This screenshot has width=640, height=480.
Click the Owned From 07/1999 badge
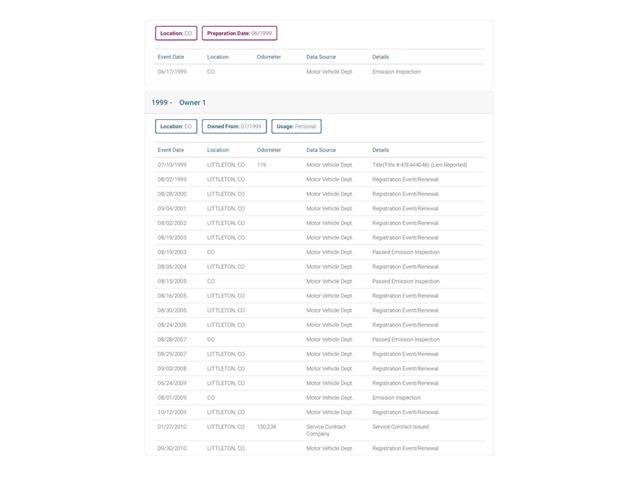tap(234, 127)
